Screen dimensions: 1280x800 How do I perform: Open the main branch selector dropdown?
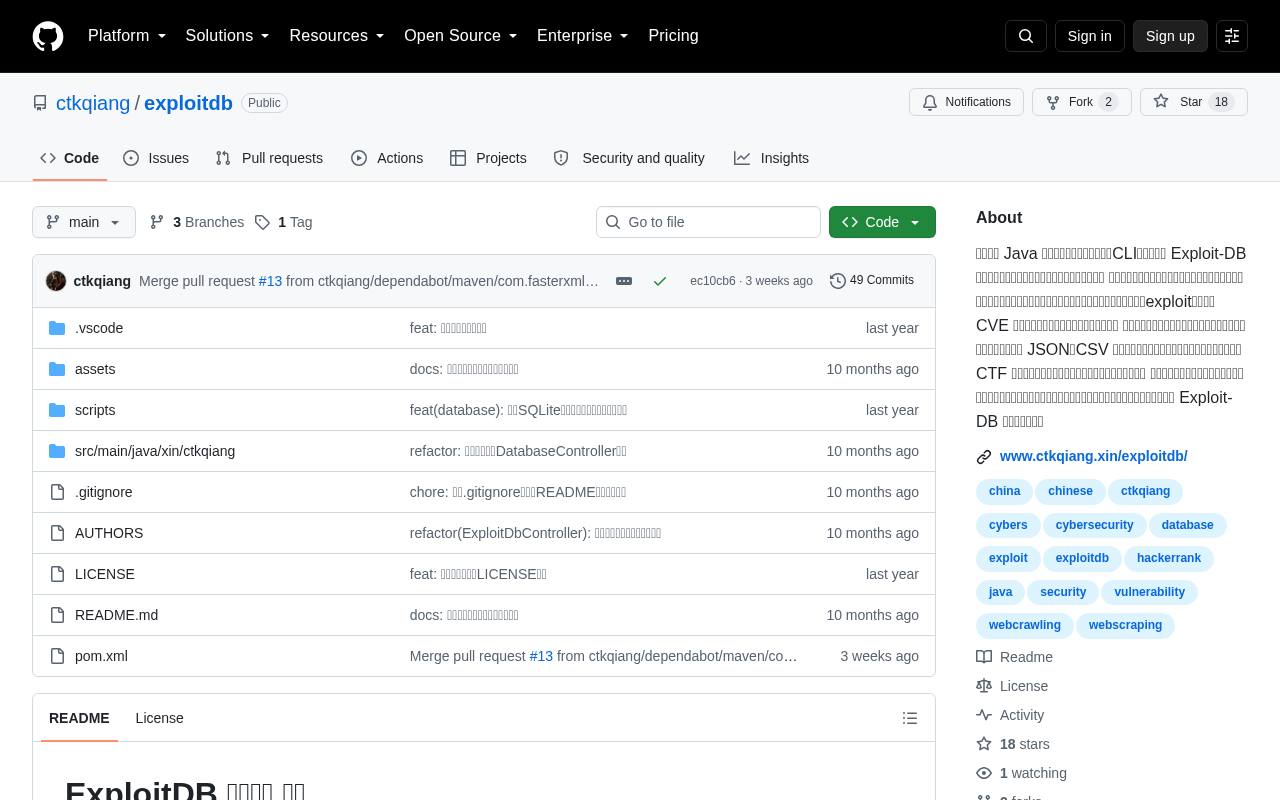click(84, 222)
